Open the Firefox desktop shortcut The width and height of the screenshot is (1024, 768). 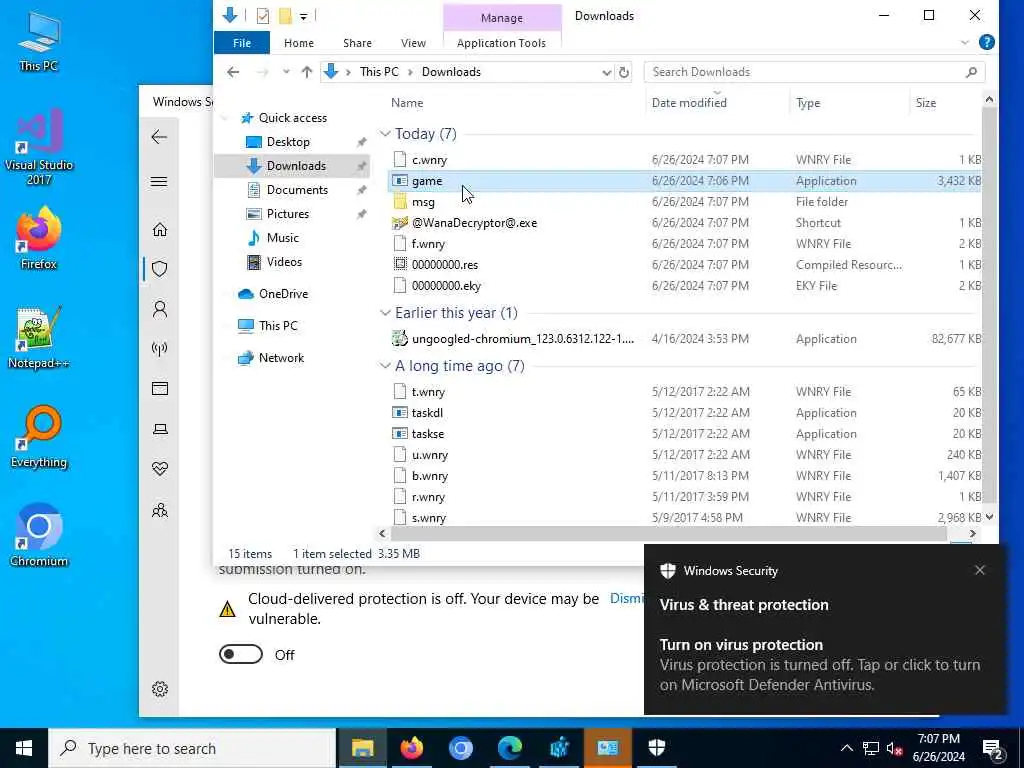39,238
